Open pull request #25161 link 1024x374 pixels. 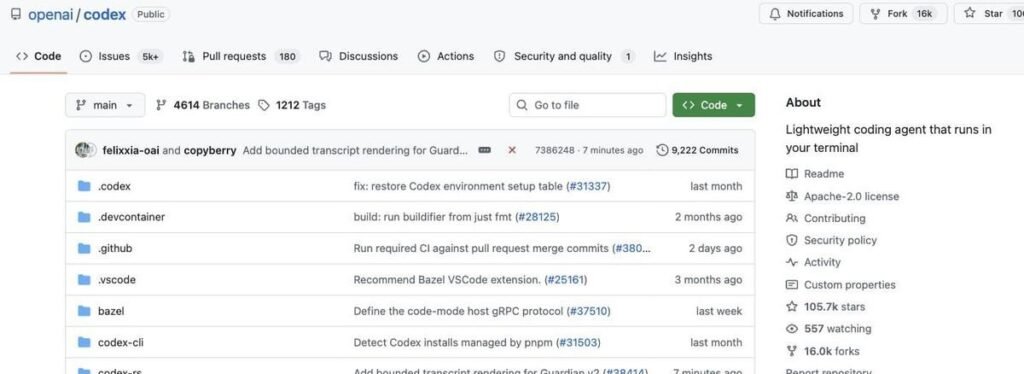(565, 279)
